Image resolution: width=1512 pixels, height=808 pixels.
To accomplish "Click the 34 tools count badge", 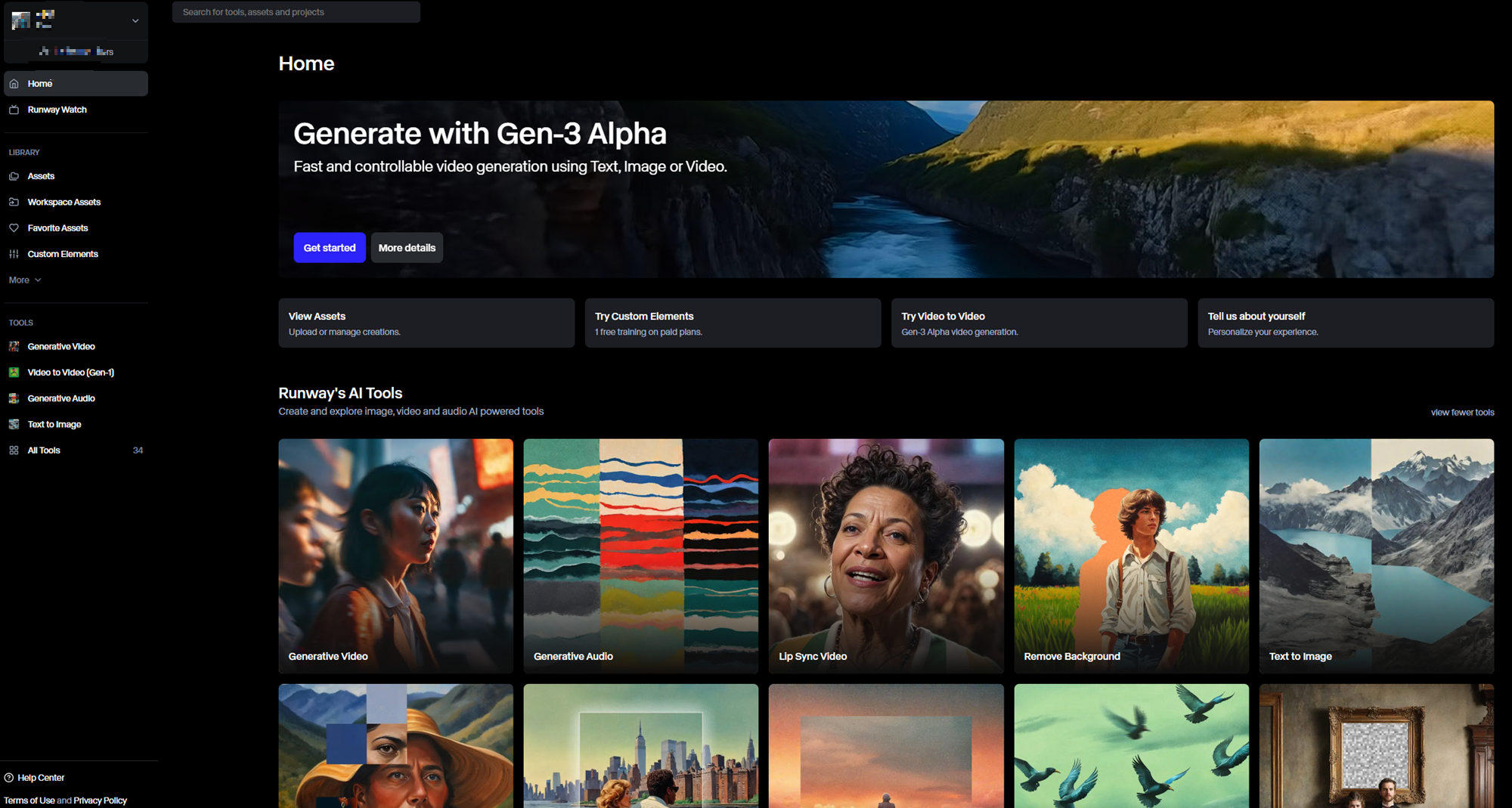I will tap(138, 450).
